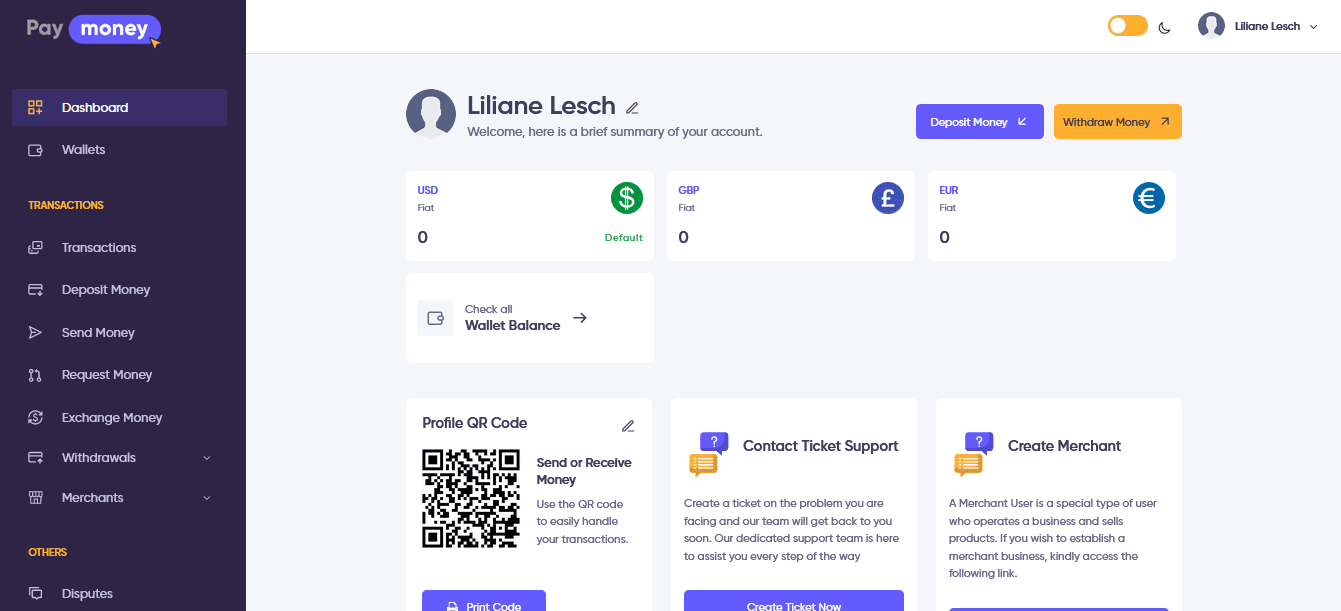Click the Deposit Money button
The height and width of the screenshot is (611, 1341).
[980, 122]
